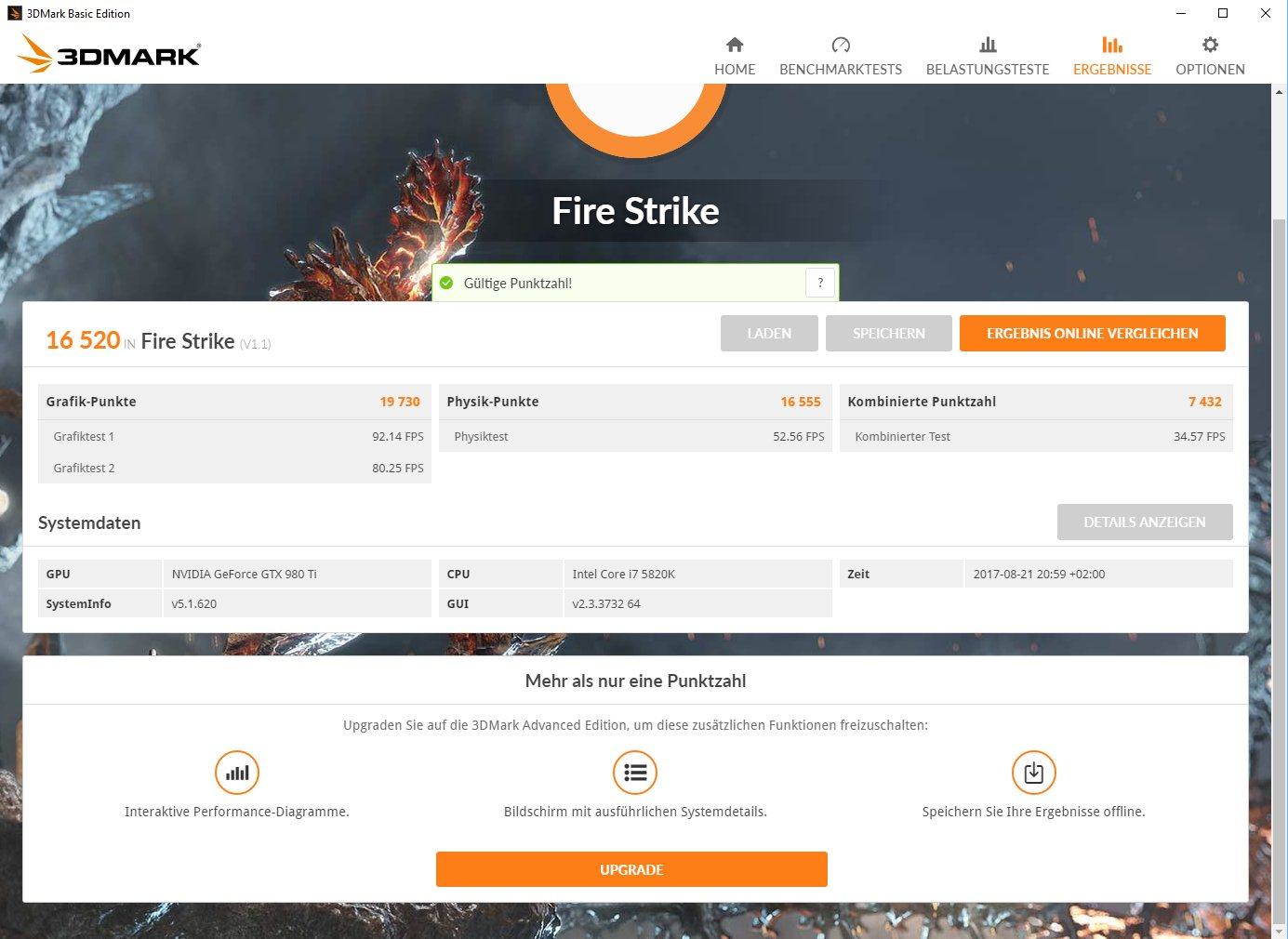Screen dimensions: 1288x939
Task: Click the orange UPGRADE button
Action: tap(631, 869)
